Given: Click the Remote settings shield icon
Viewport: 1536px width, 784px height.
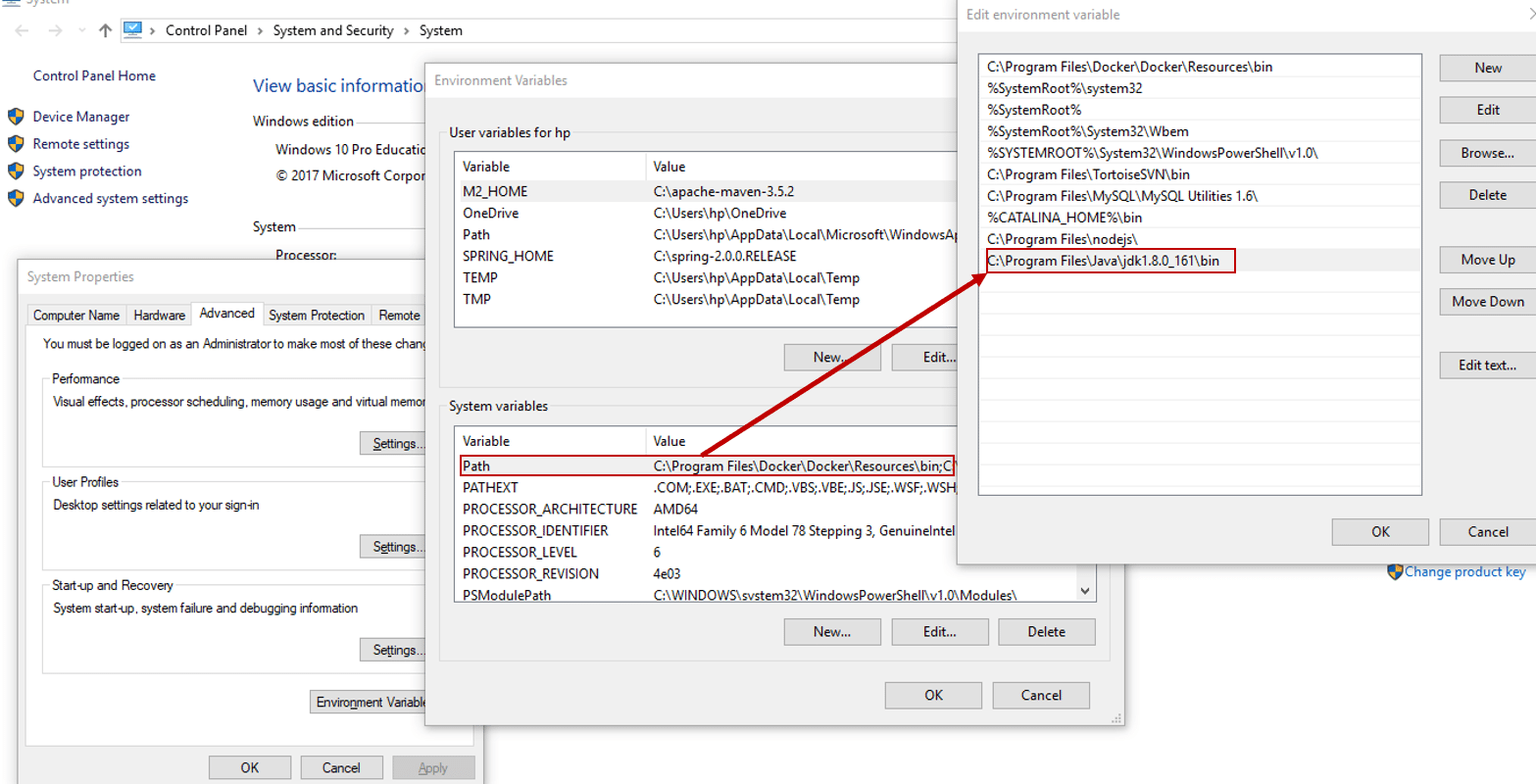Looking at the screenshot, I should (16, 144).
